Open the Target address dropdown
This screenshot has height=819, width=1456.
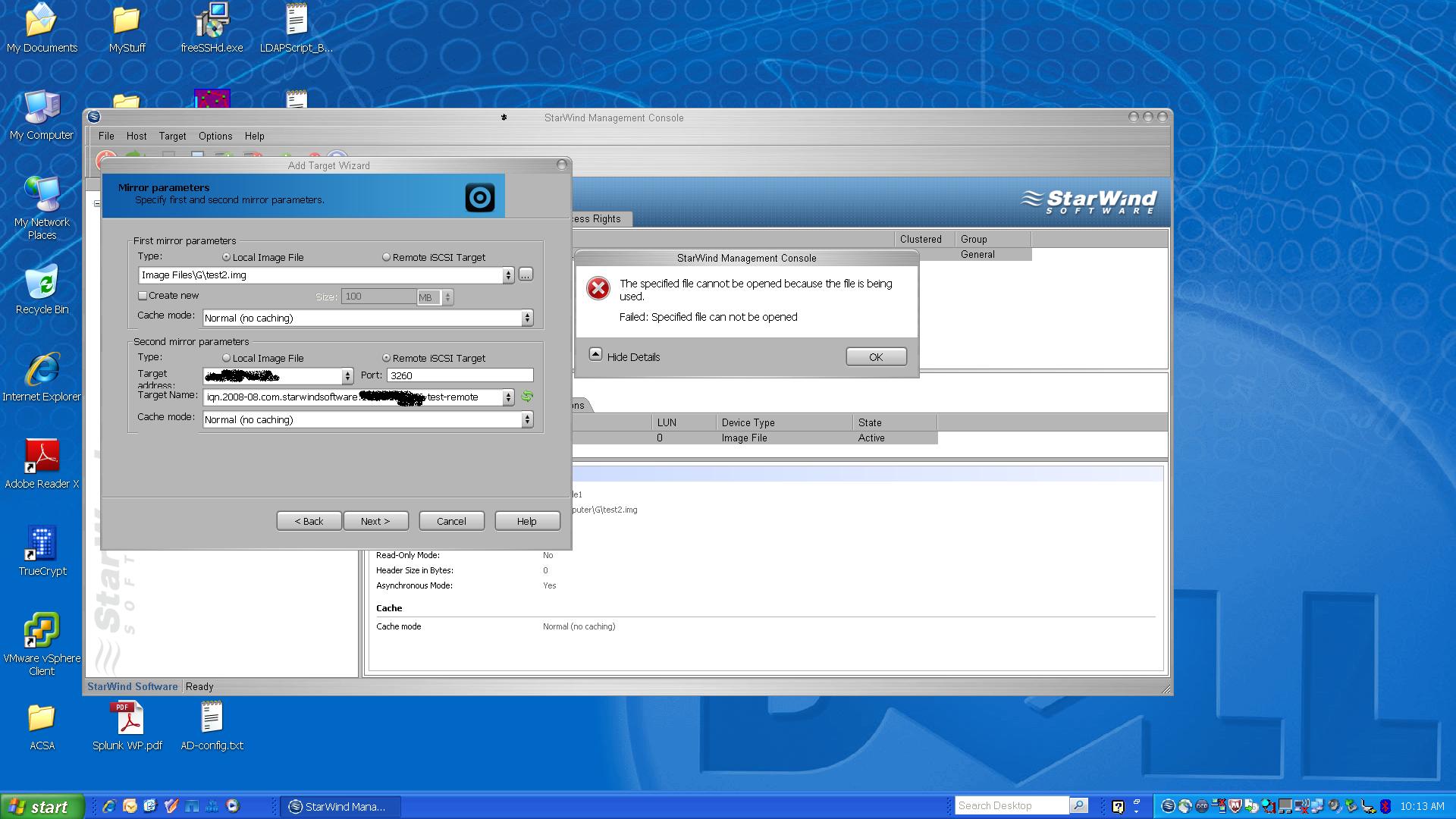pyautogui.click(x=347, y=376)
